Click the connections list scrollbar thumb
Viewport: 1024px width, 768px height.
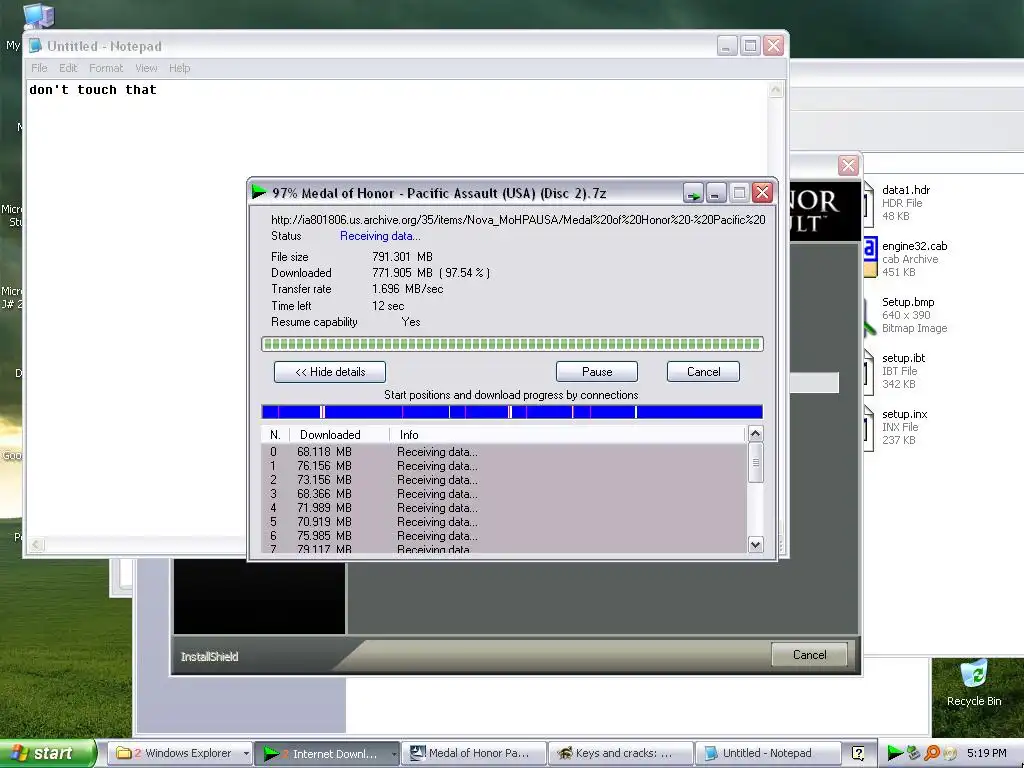[x=756, y=462]
